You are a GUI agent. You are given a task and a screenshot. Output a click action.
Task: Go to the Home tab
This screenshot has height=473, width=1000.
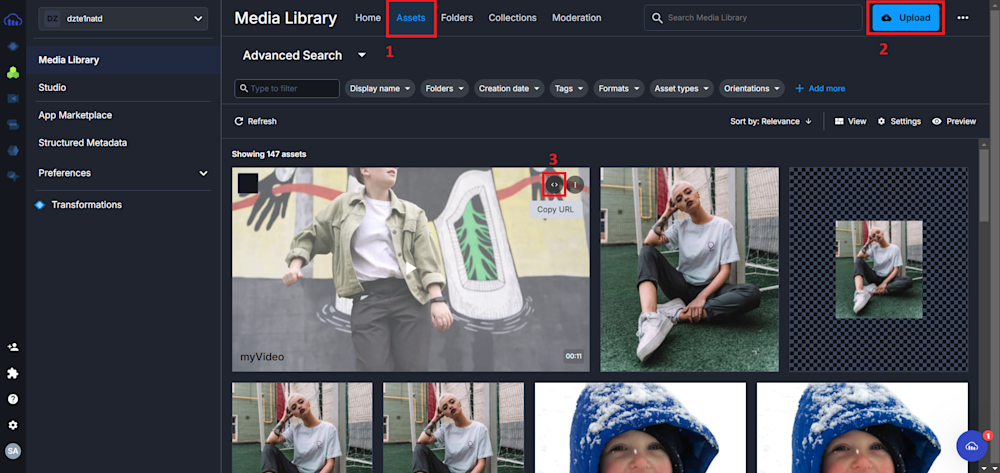click(368, 18)
